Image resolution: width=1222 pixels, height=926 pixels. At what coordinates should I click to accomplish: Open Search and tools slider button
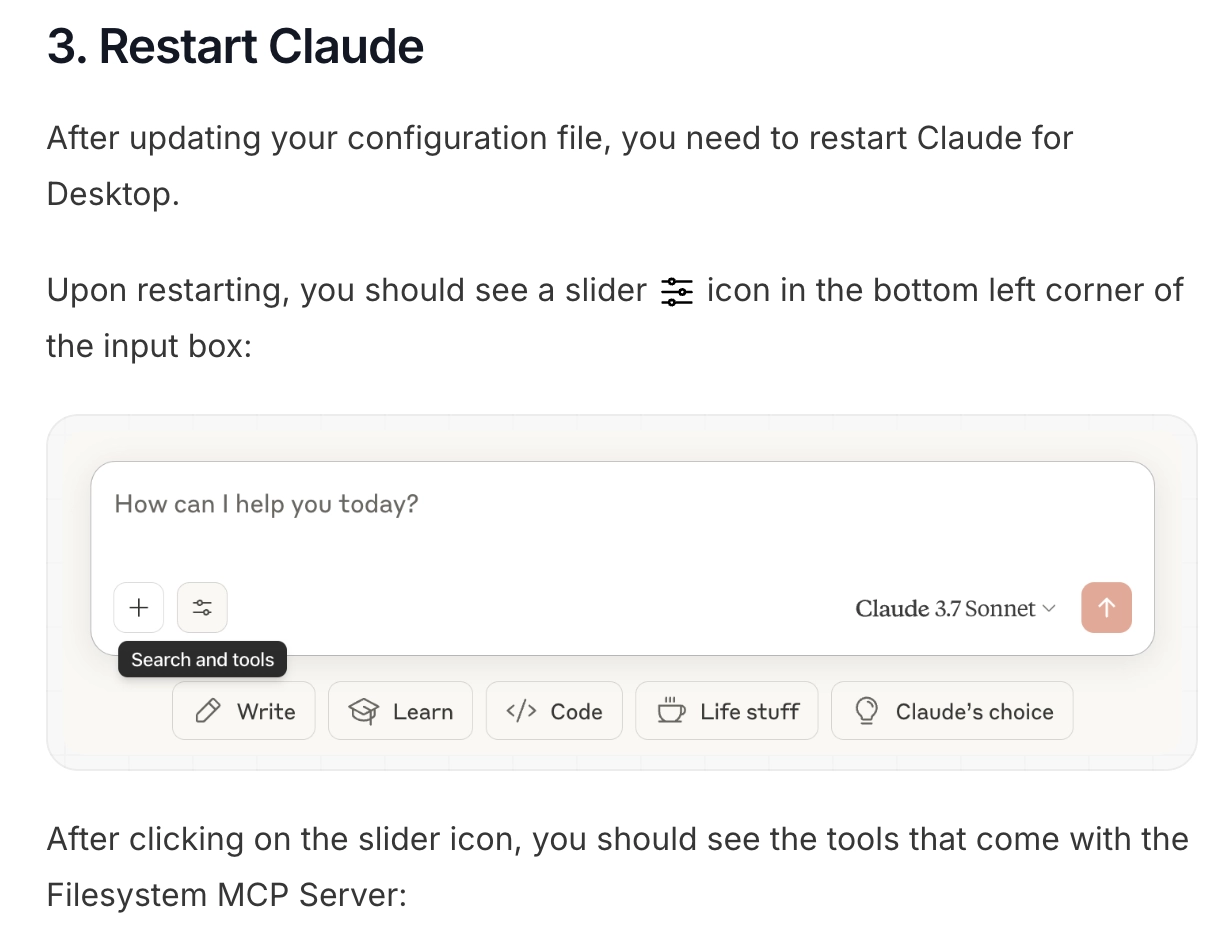[x=202, y=607]
